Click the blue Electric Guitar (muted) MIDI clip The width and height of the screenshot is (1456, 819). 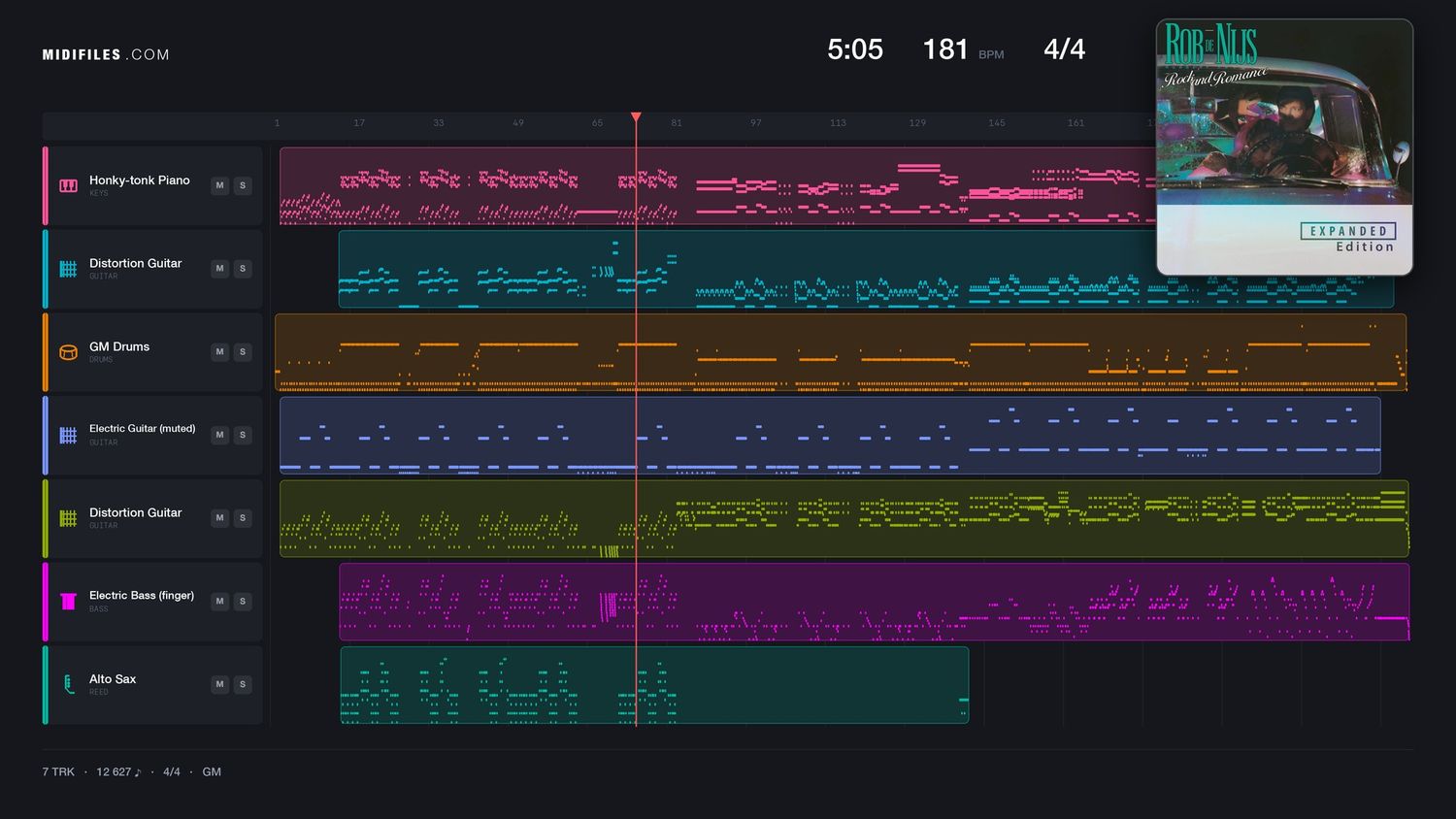[830, 436]
